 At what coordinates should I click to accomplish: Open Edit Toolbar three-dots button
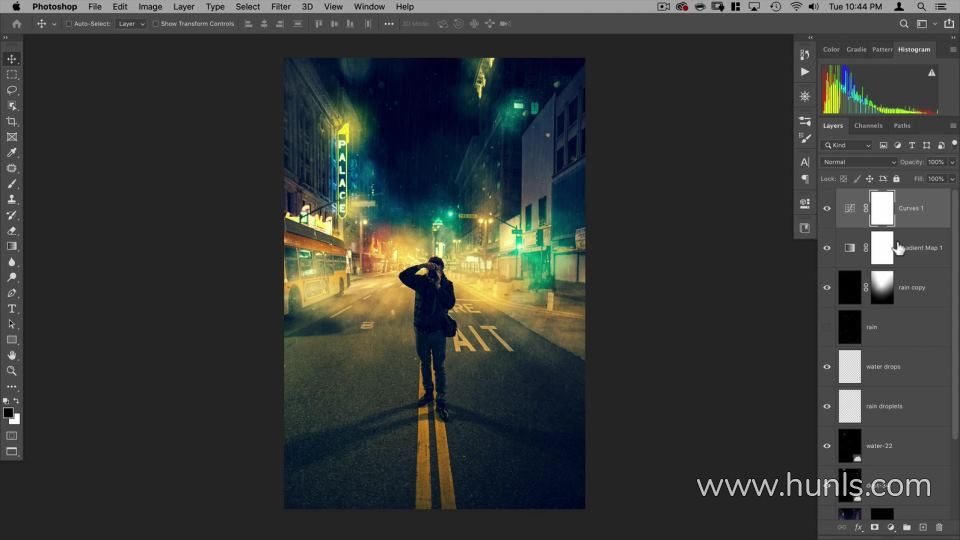click(12, 387)
